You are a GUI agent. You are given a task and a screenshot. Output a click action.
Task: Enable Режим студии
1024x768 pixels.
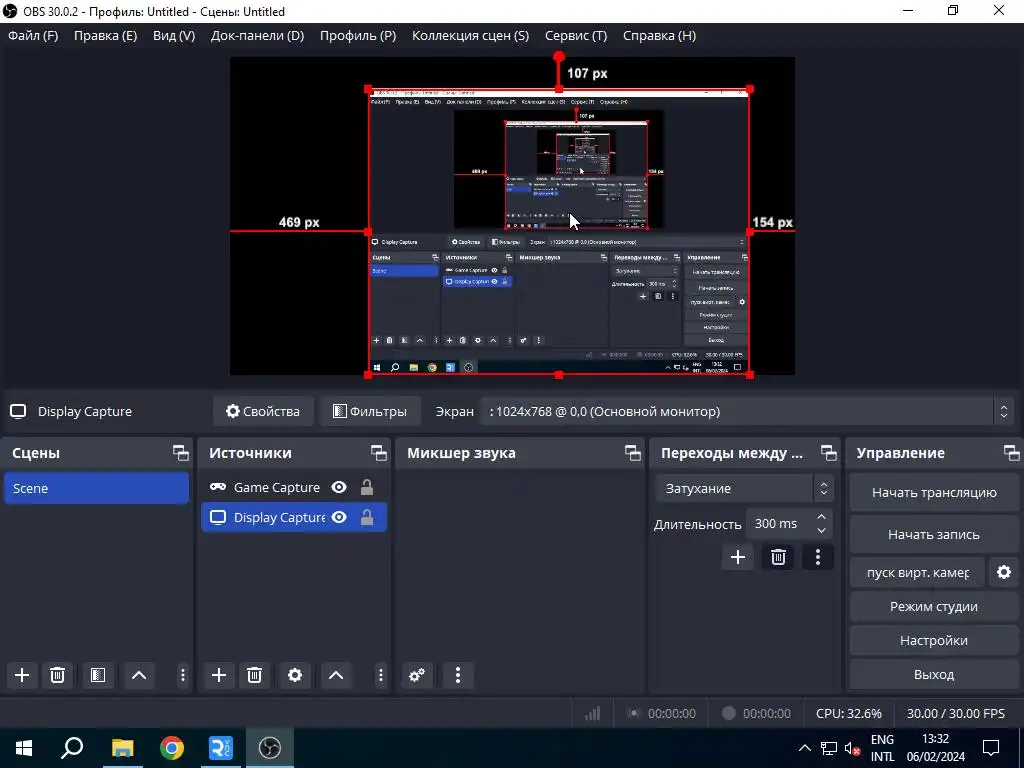tap(934, 607)
